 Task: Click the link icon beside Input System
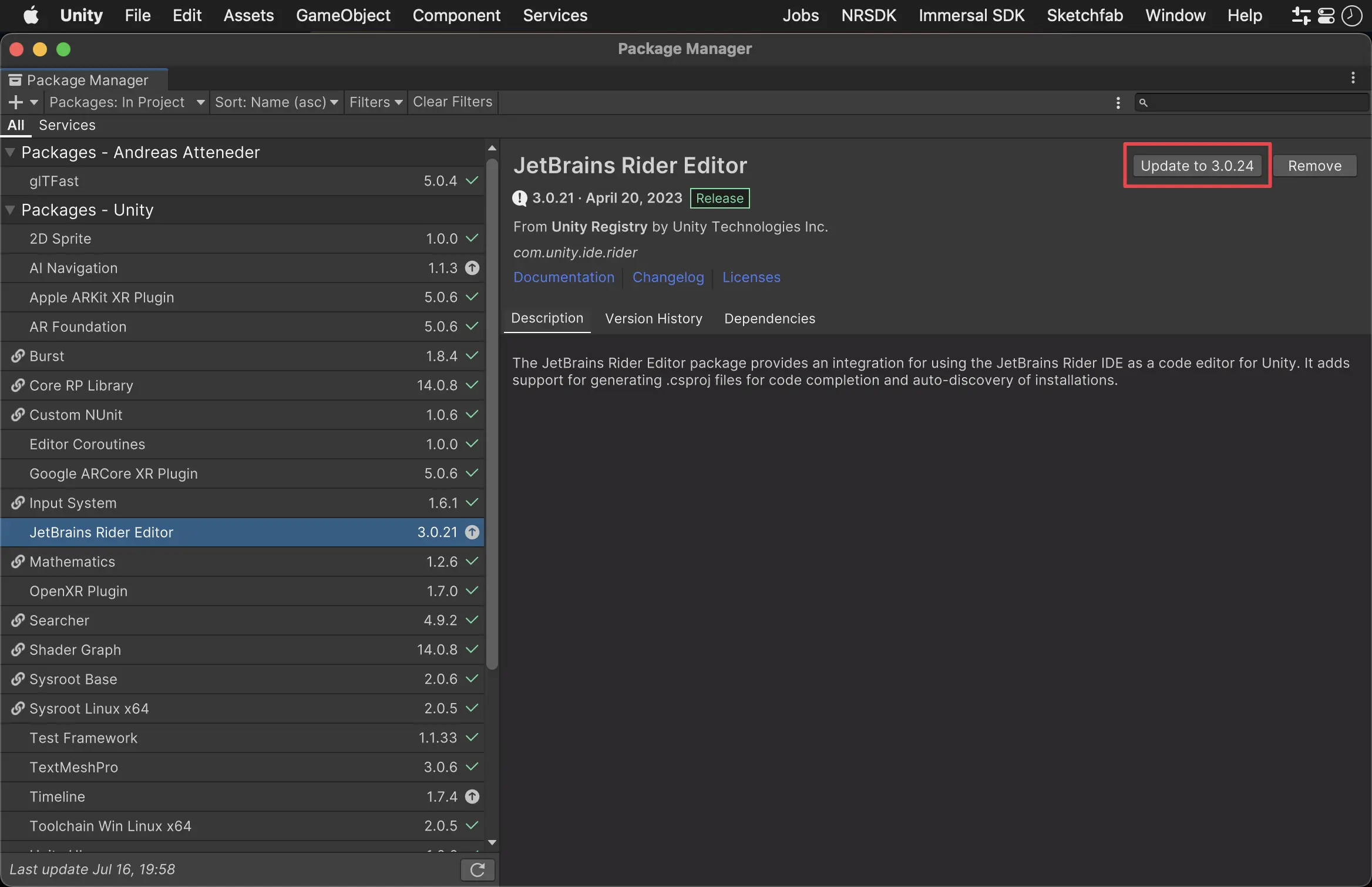18,503
